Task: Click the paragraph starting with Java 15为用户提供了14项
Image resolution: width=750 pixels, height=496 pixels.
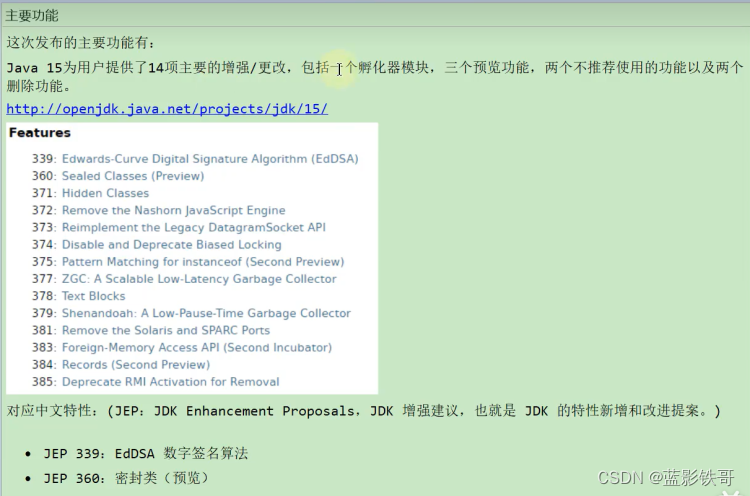Action: coord(375,77)
